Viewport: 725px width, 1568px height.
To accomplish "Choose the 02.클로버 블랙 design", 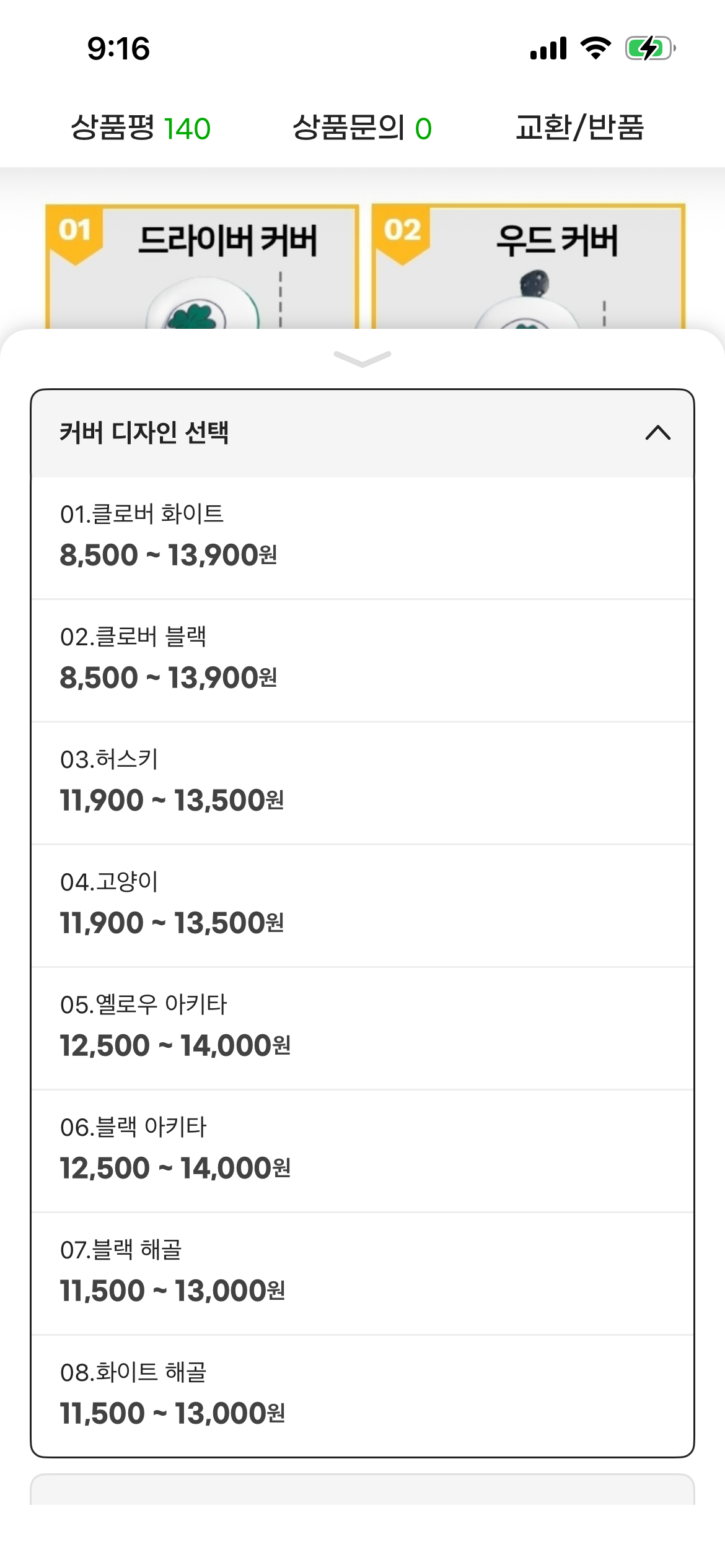I will click(362, 659).
